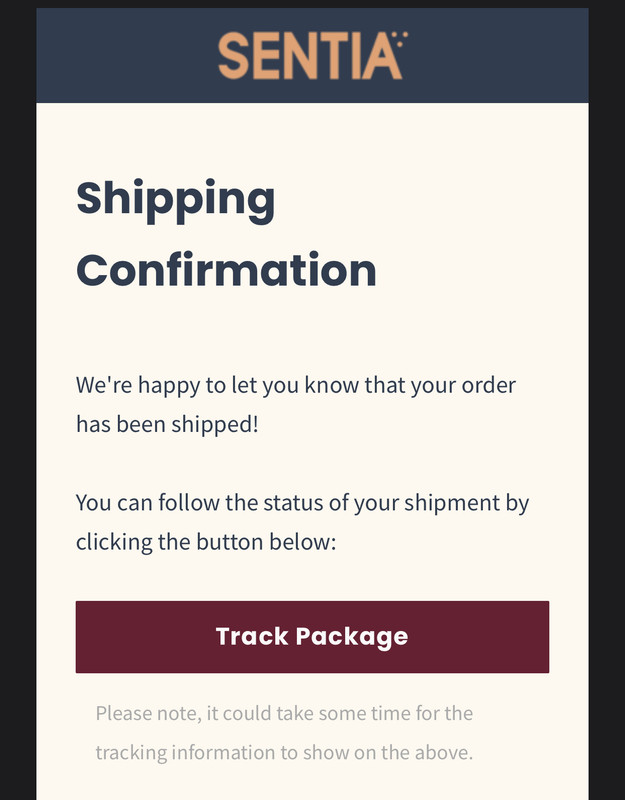Click the navy header banner left of the logo
The image size is (625, 800).
[x=127, y=55]
